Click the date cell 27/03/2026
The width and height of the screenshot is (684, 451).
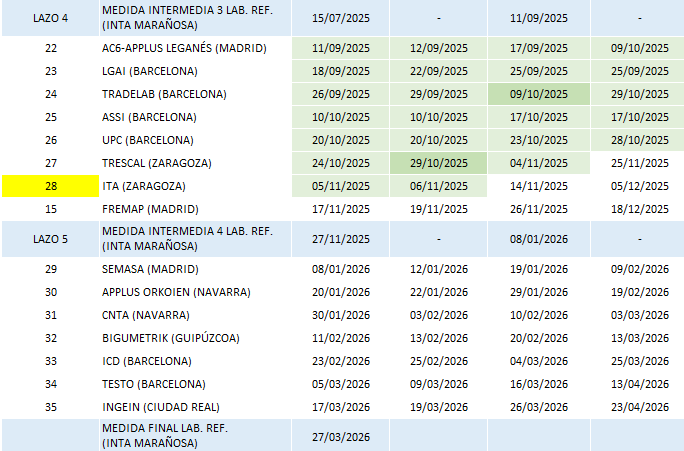[x=341, y=436]
